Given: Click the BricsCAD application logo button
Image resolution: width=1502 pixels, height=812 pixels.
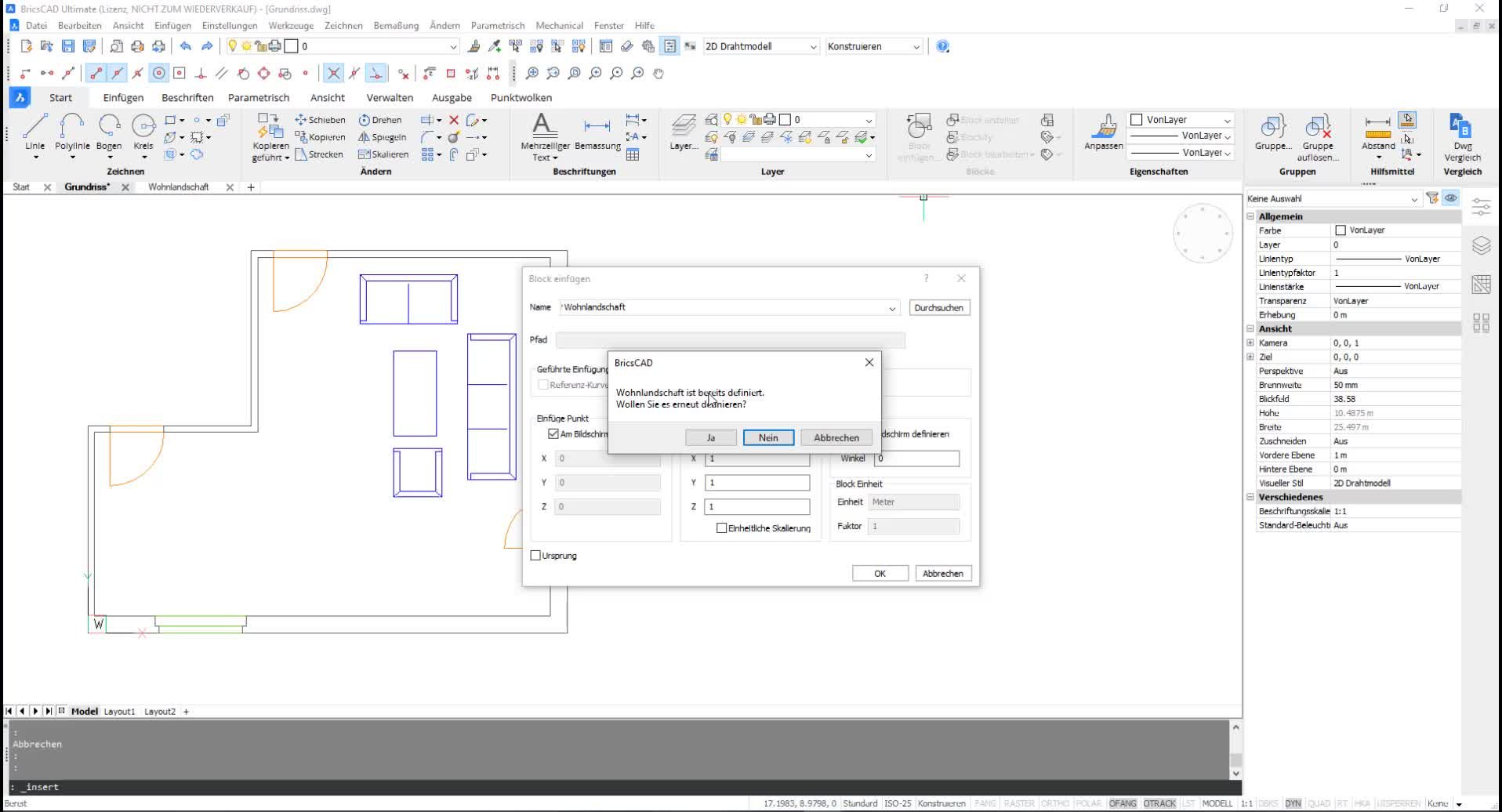Looking at the screenshot, I should point(20,97).
